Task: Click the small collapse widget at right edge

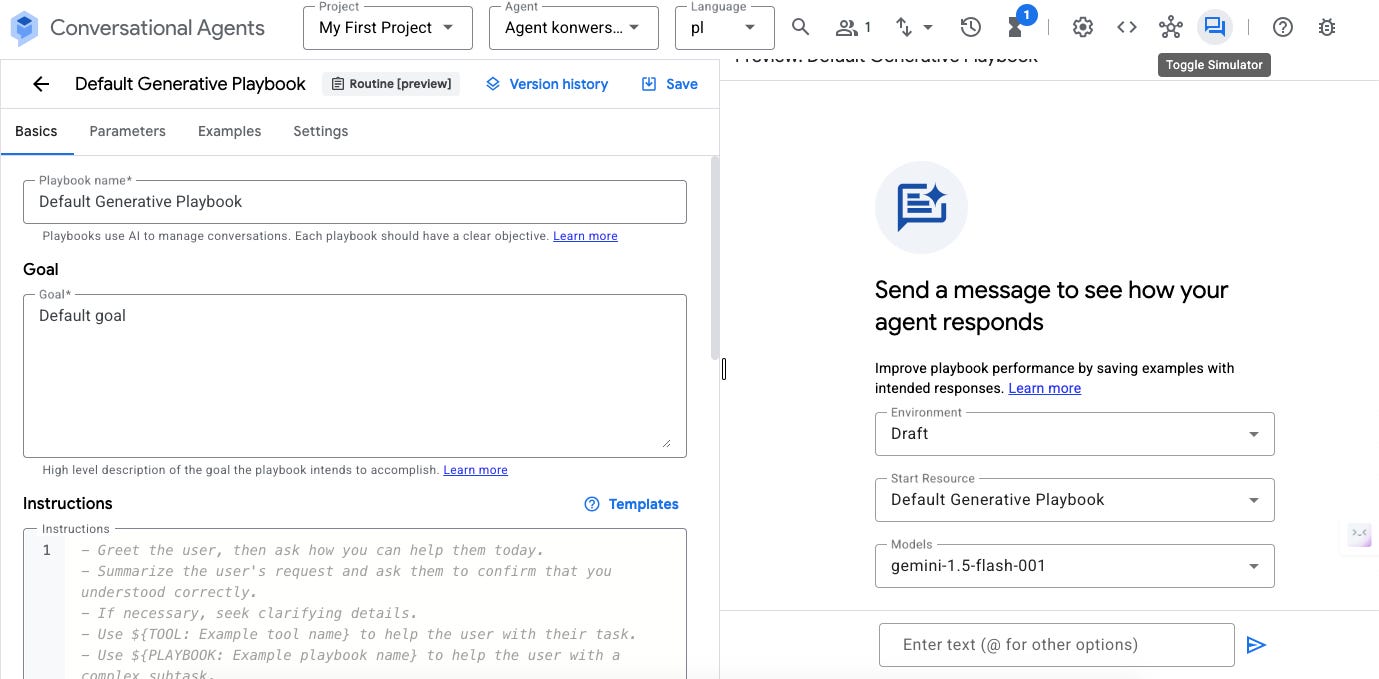Action: pos(1359,534)
